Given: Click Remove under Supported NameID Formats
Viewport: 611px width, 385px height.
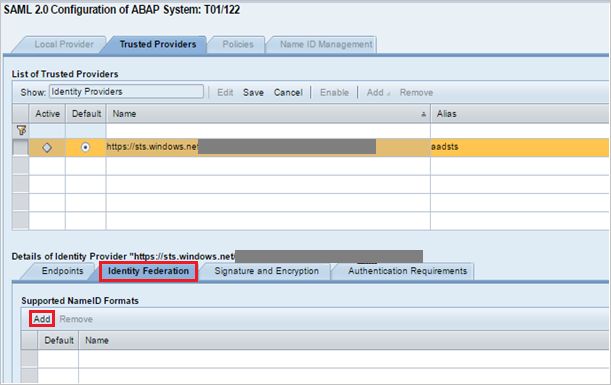Looking at the screenshot, I should (76, 319).
